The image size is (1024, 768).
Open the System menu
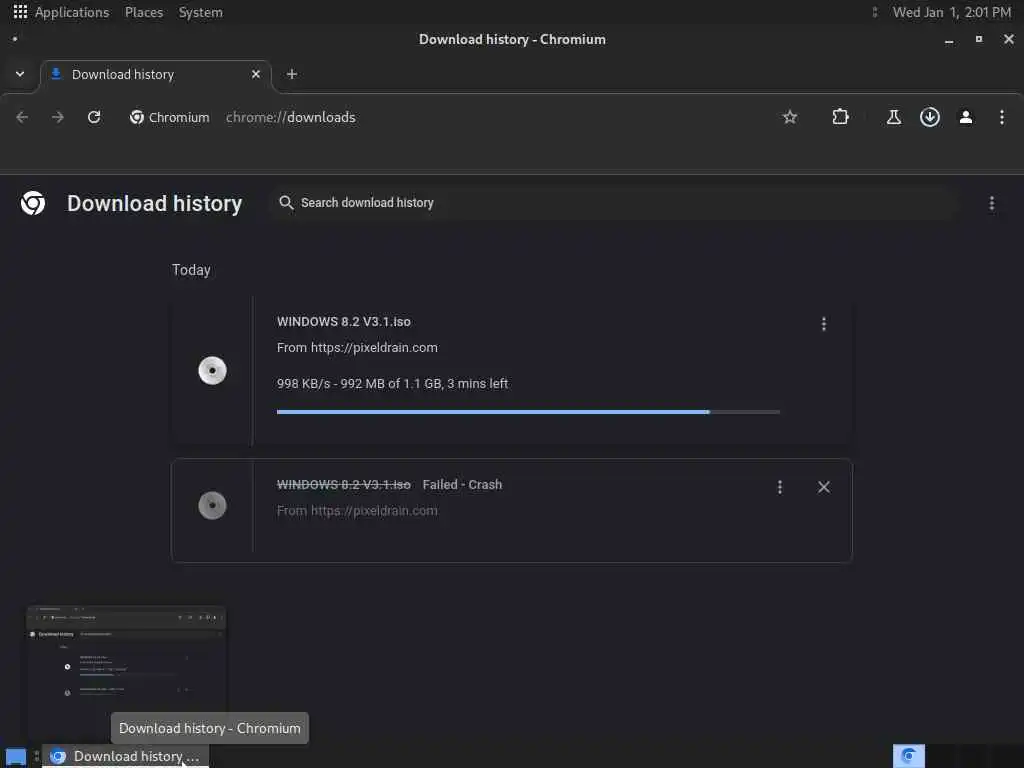click(200, 12)
